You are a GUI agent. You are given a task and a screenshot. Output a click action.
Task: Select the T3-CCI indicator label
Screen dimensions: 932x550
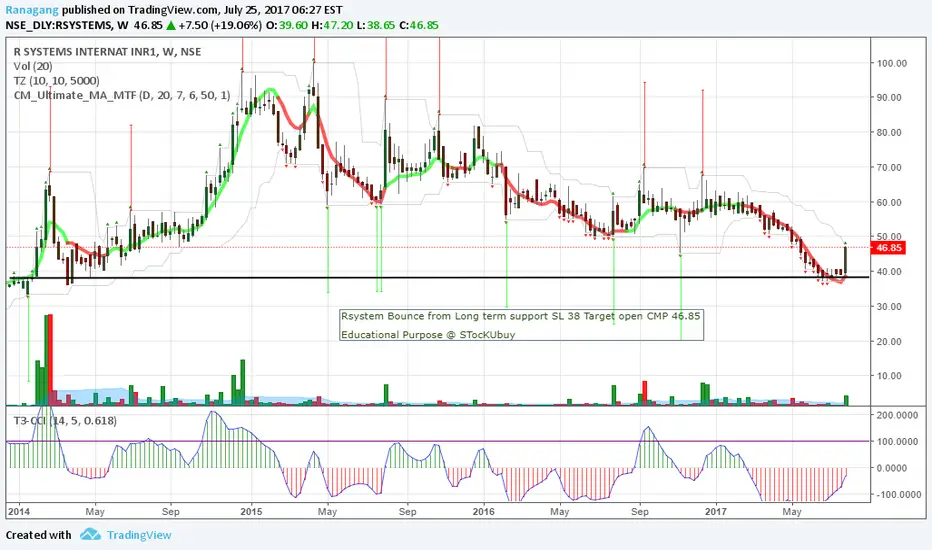pos(65,420)
